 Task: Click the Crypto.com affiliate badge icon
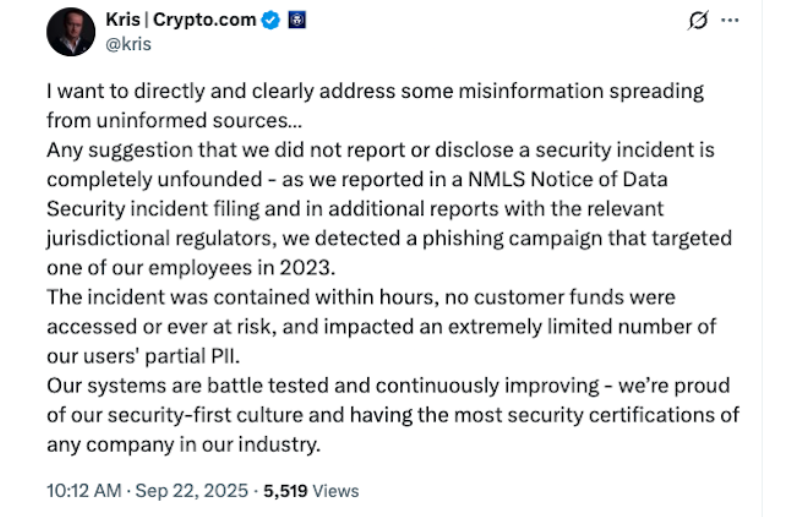click(x=295, y=20)
